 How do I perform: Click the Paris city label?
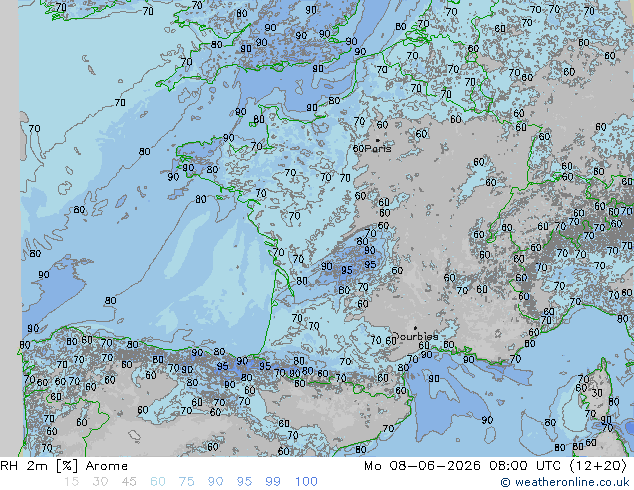[x=378, y=149]
